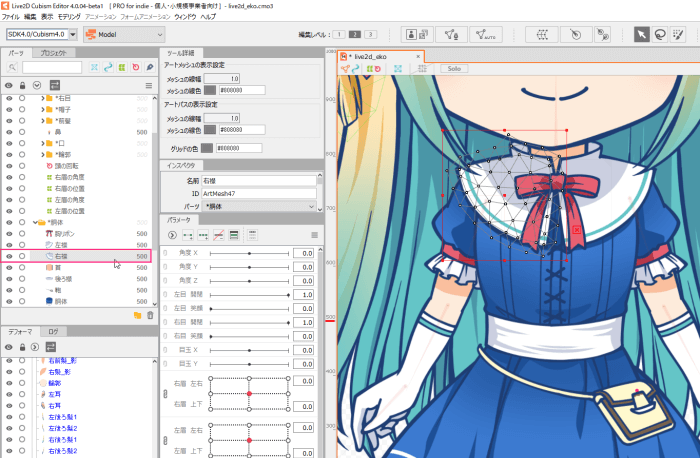Viewport: 700px width, 458px height.
Task: Select the 胸リボン row in Parts list
Action: click(x=76, y=234)
